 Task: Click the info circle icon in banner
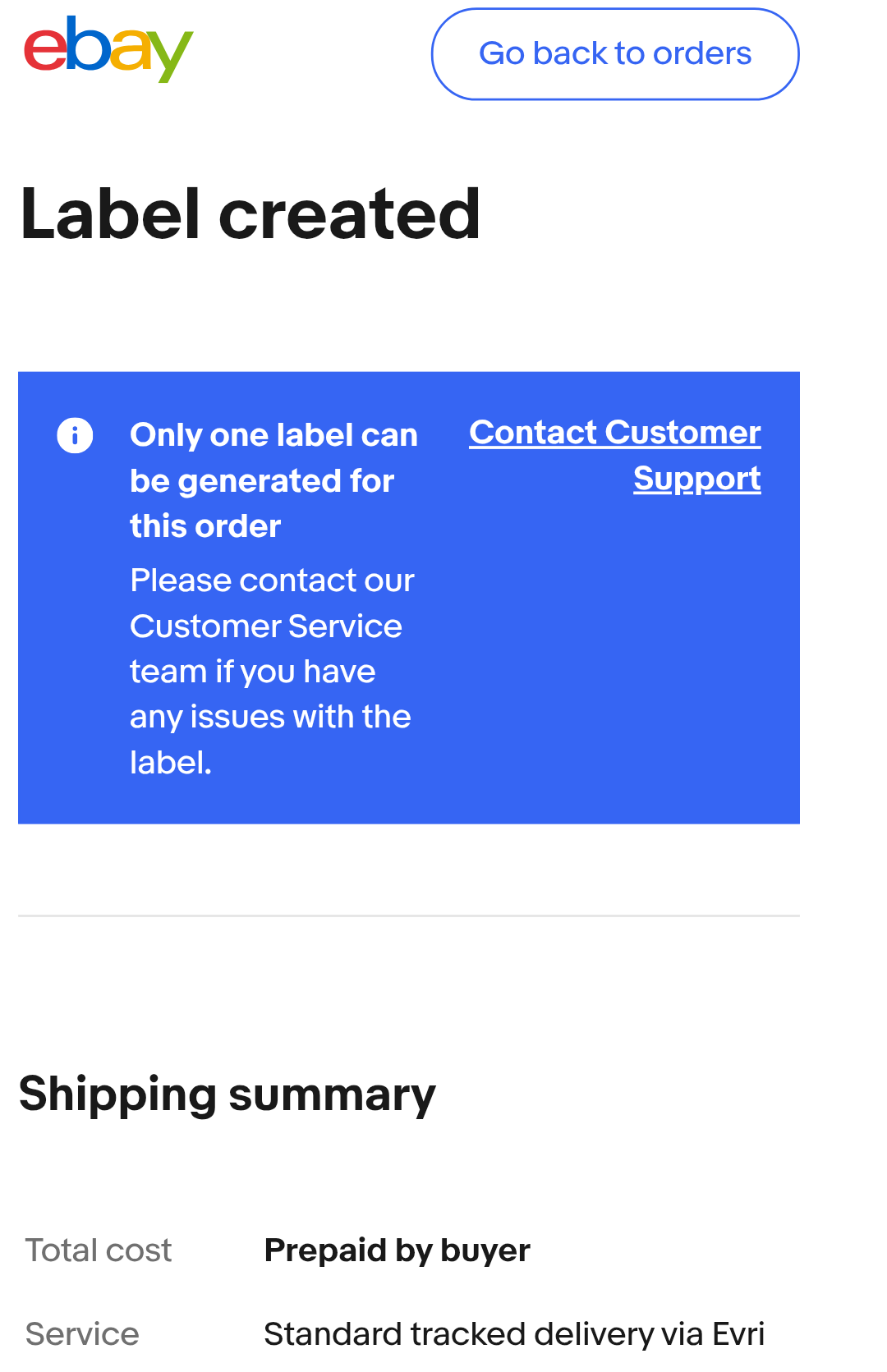[75, 435]
